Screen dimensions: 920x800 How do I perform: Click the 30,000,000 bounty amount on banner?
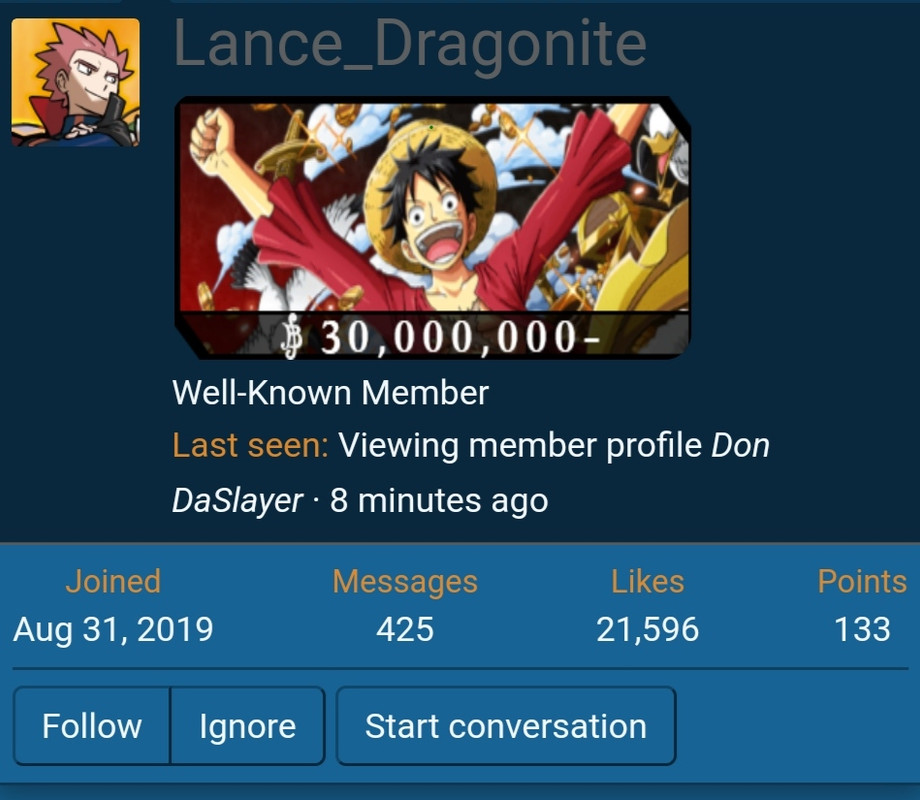pos(459,337)
